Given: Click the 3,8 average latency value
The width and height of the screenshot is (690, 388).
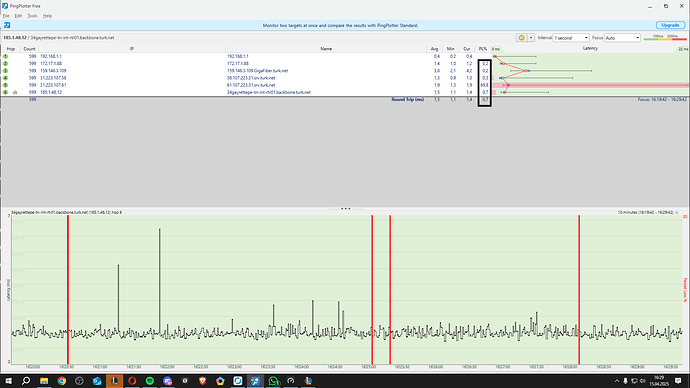Looking at the screenshot, I should (x=437, y=70).
